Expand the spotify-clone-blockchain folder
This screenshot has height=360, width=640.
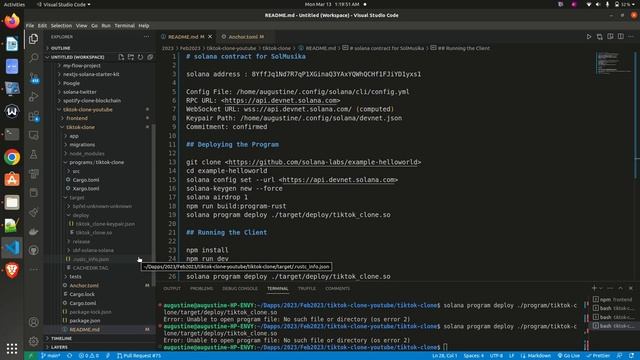(x=91, y=100)
